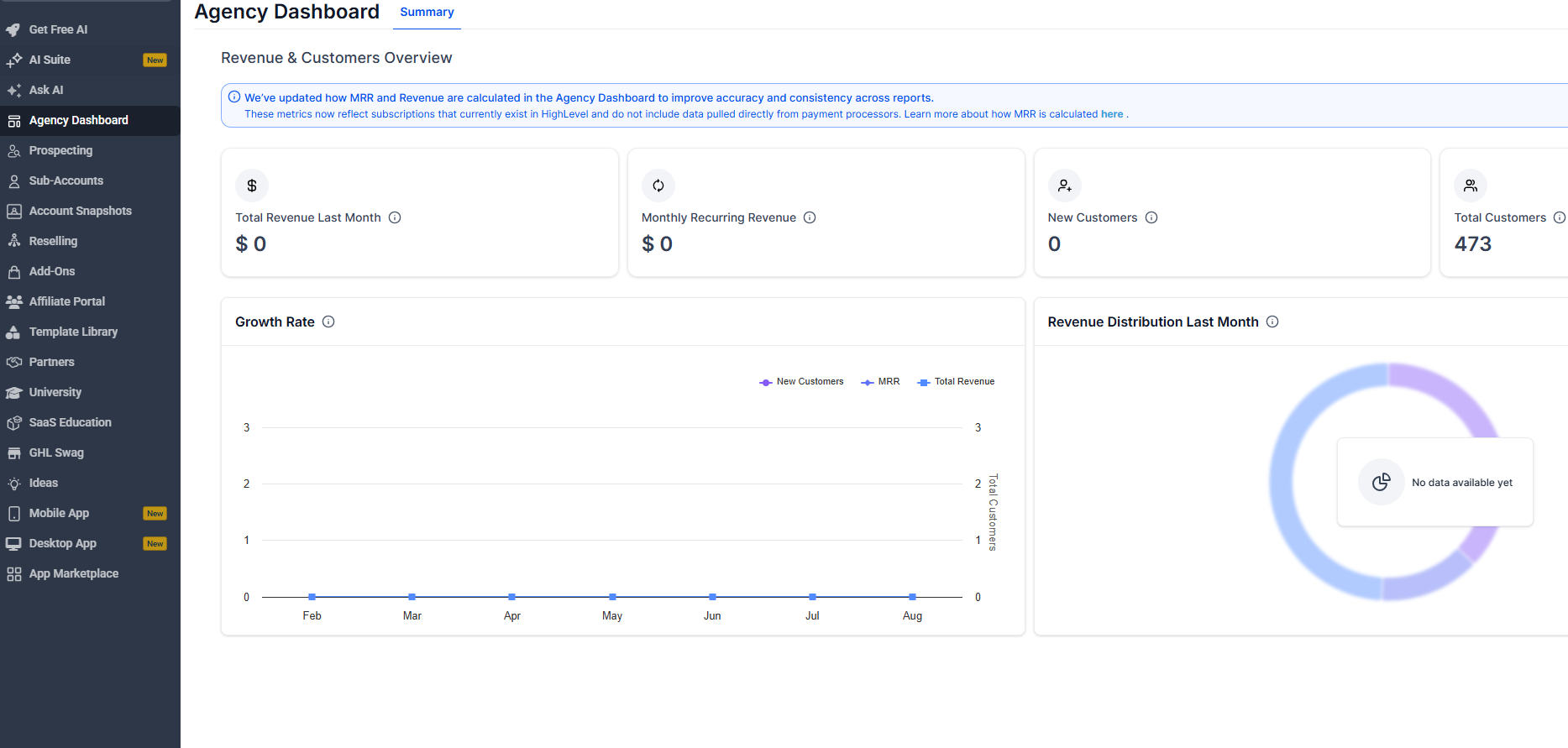Click the pie chart icon in no-data box

click(x=1382, y=482)
